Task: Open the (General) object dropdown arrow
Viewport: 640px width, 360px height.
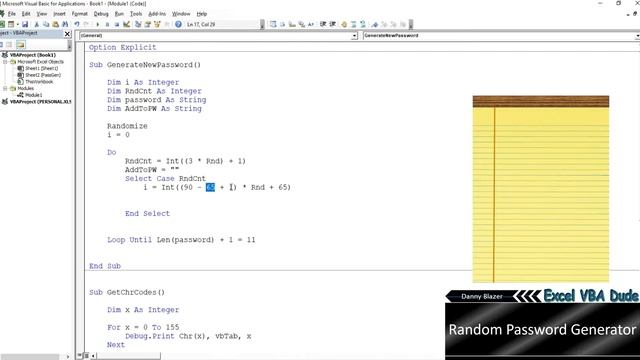Action: pos(354,36)
